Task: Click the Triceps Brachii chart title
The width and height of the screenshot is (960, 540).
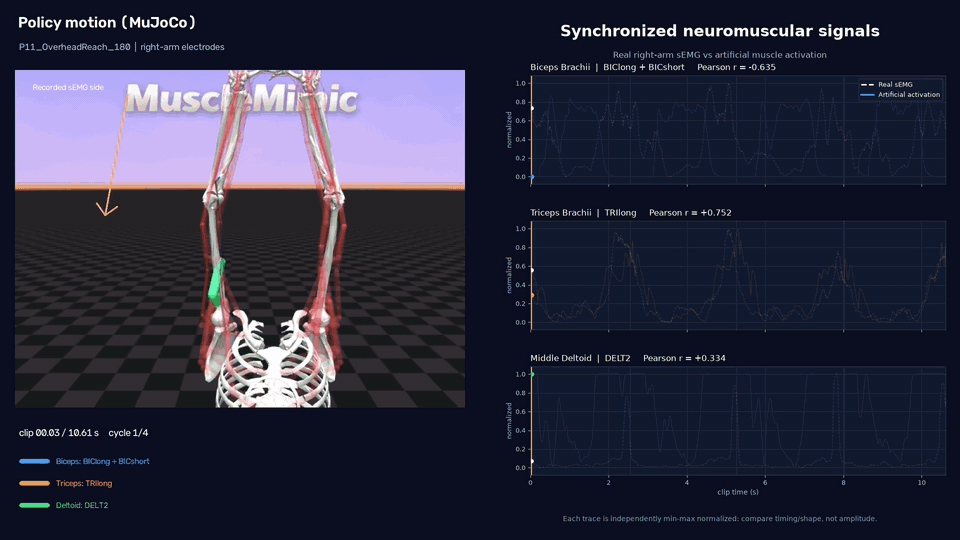Action: 583,213
